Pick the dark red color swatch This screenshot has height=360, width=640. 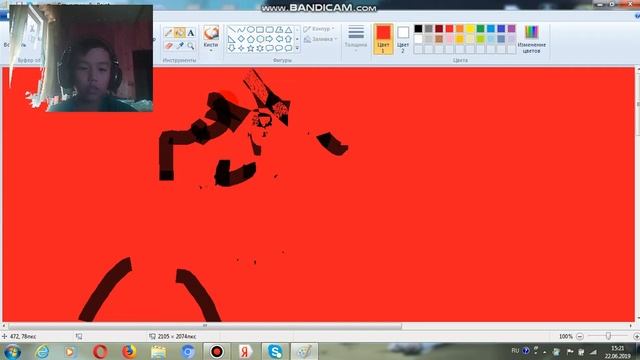tap(439, 29)
